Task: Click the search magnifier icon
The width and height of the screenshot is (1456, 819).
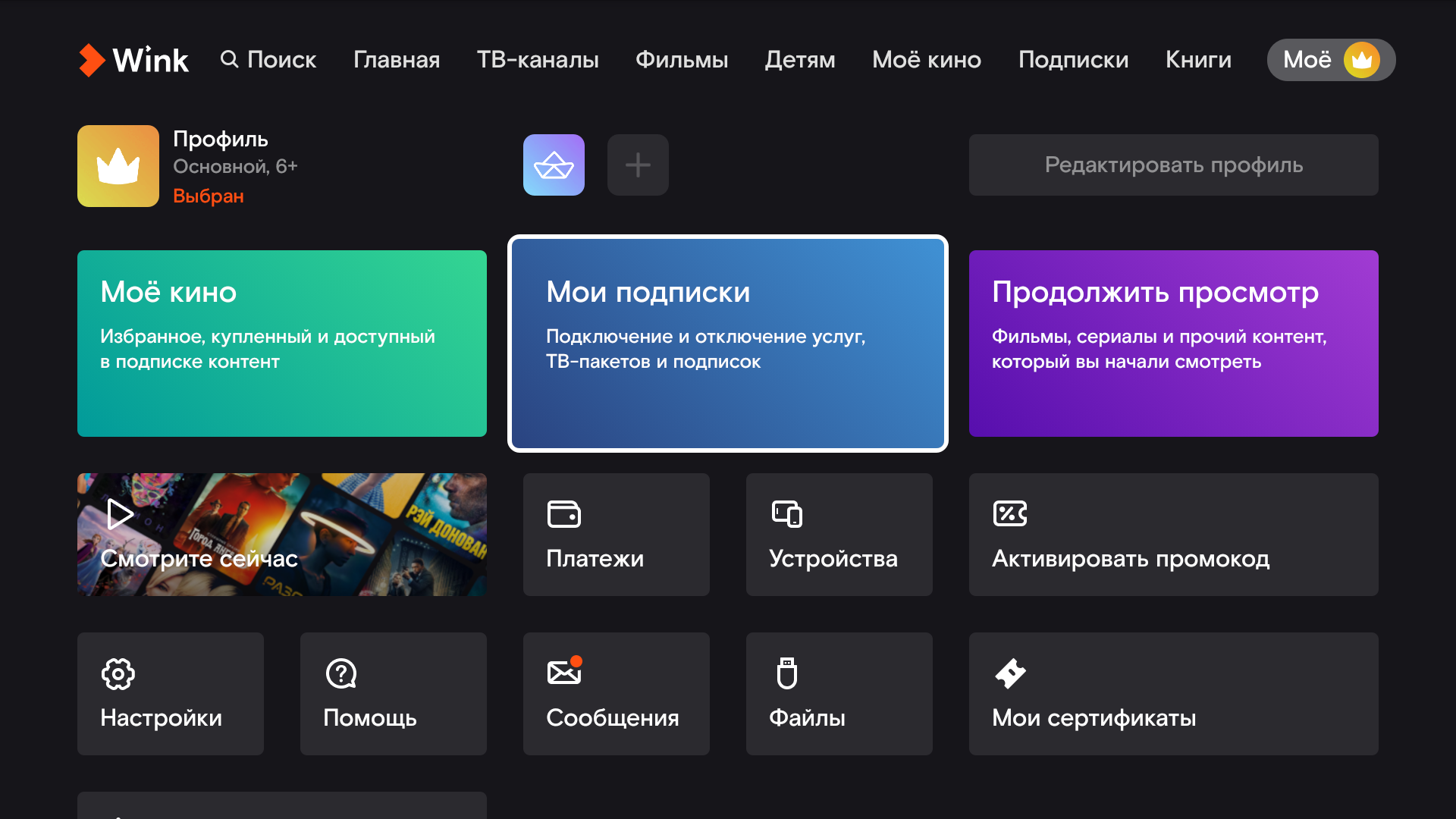Action: coord(229,59)
